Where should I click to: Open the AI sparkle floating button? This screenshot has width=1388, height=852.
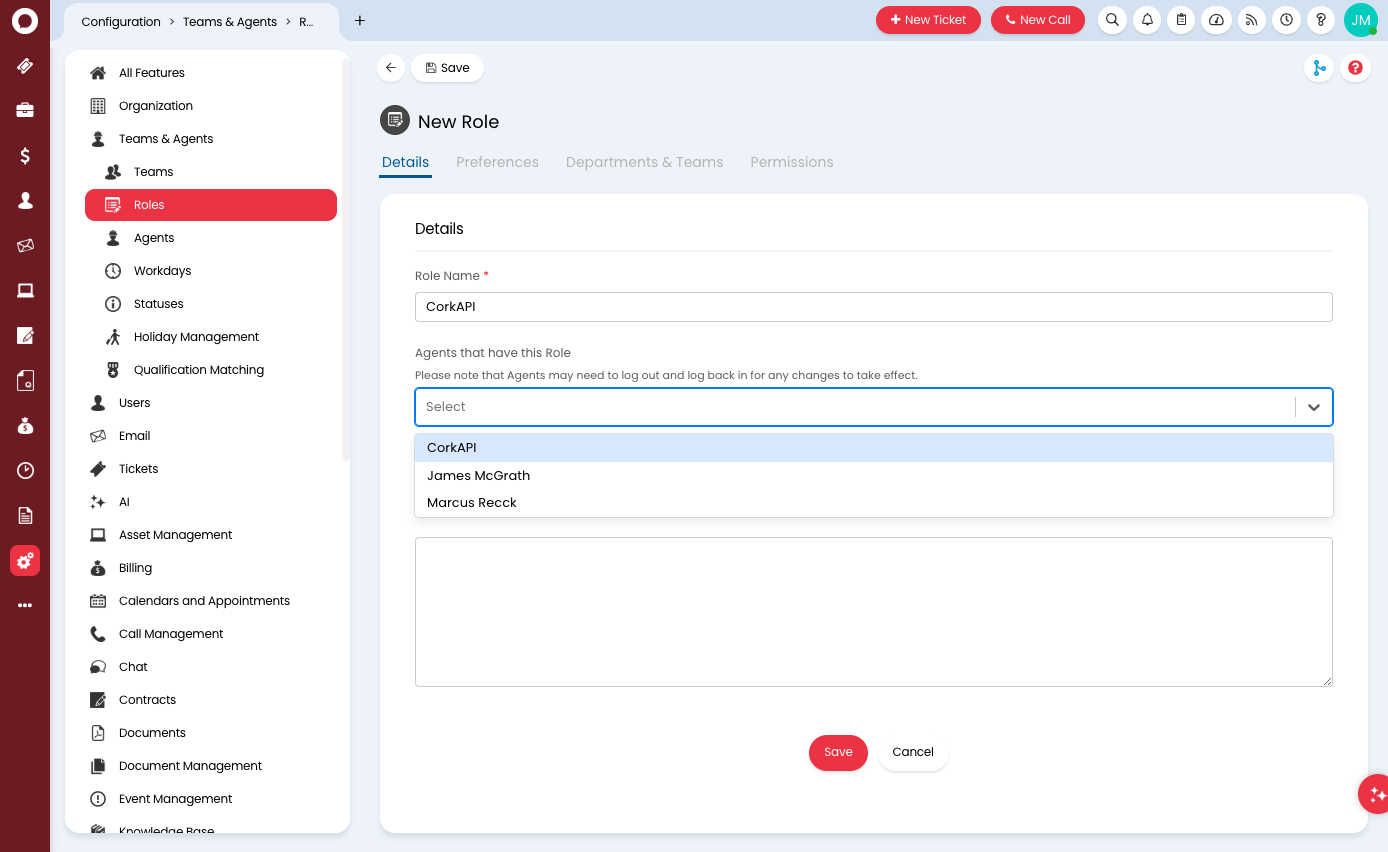(1375, 794)
